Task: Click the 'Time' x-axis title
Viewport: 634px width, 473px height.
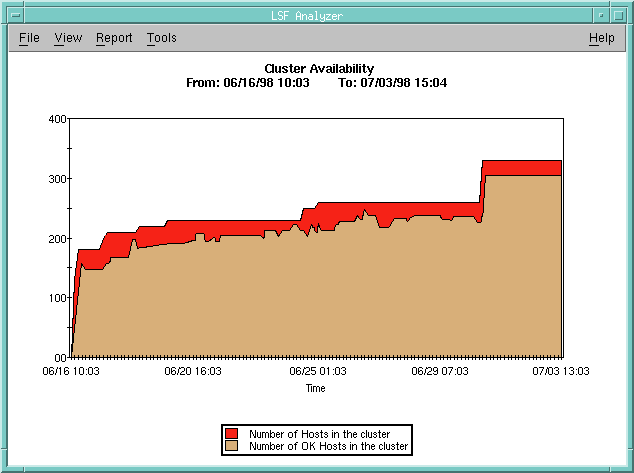Action: [315, 388]
